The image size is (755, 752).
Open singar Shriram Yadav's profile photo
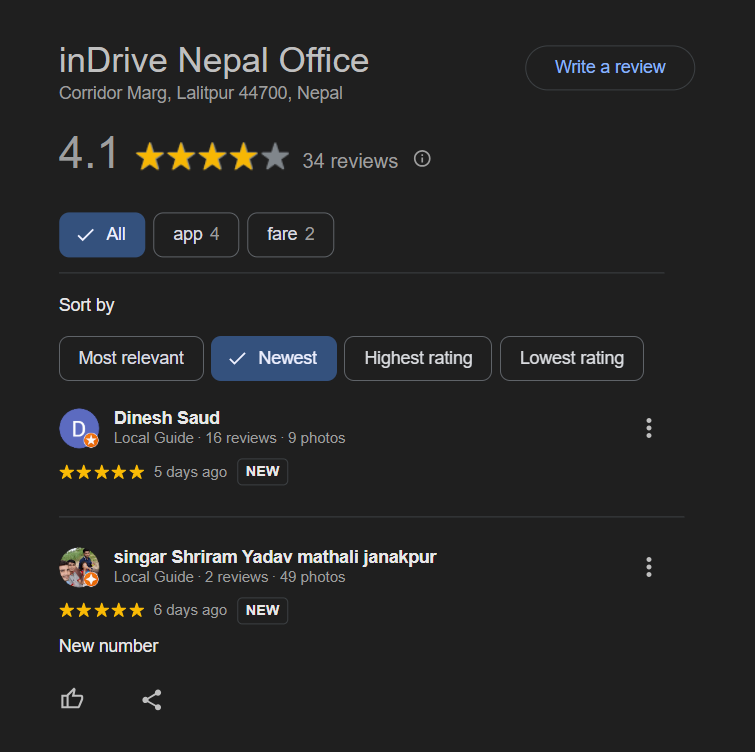[x=79, y=567]
